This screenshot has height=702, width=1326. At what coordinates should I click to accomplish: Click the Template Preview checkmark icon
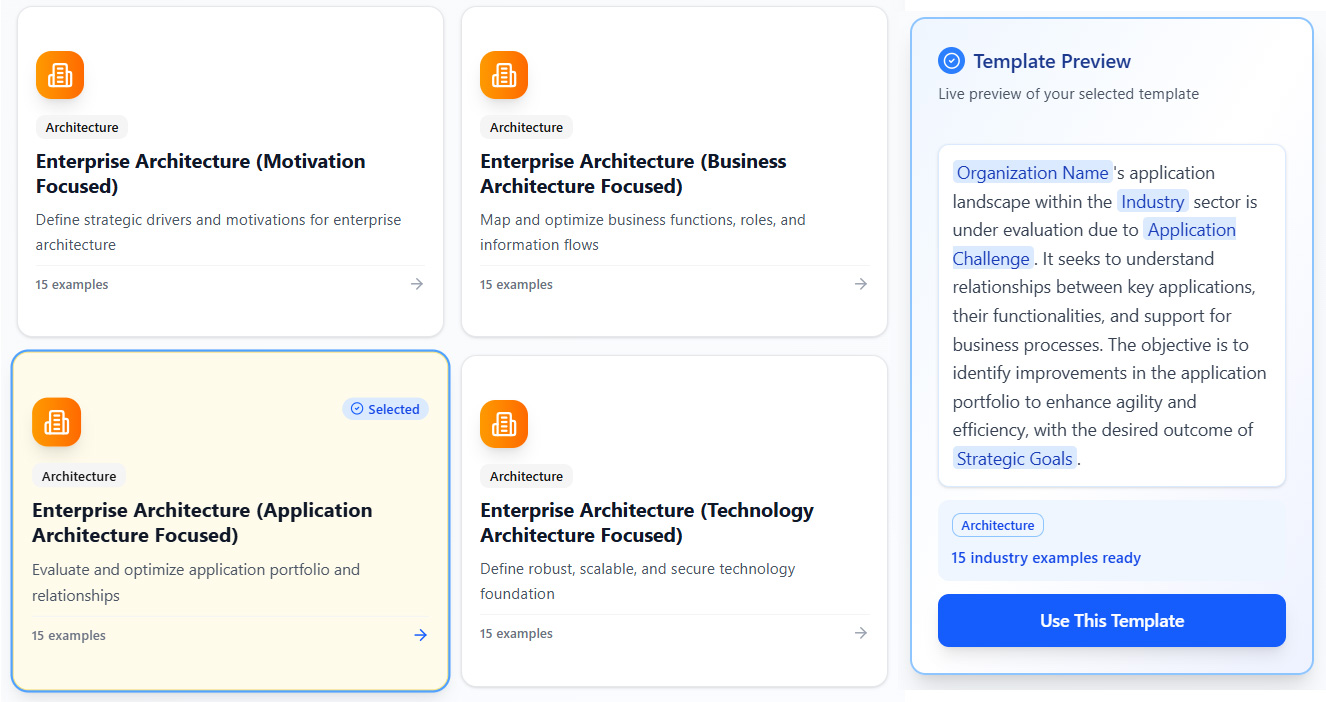(951, 61)
